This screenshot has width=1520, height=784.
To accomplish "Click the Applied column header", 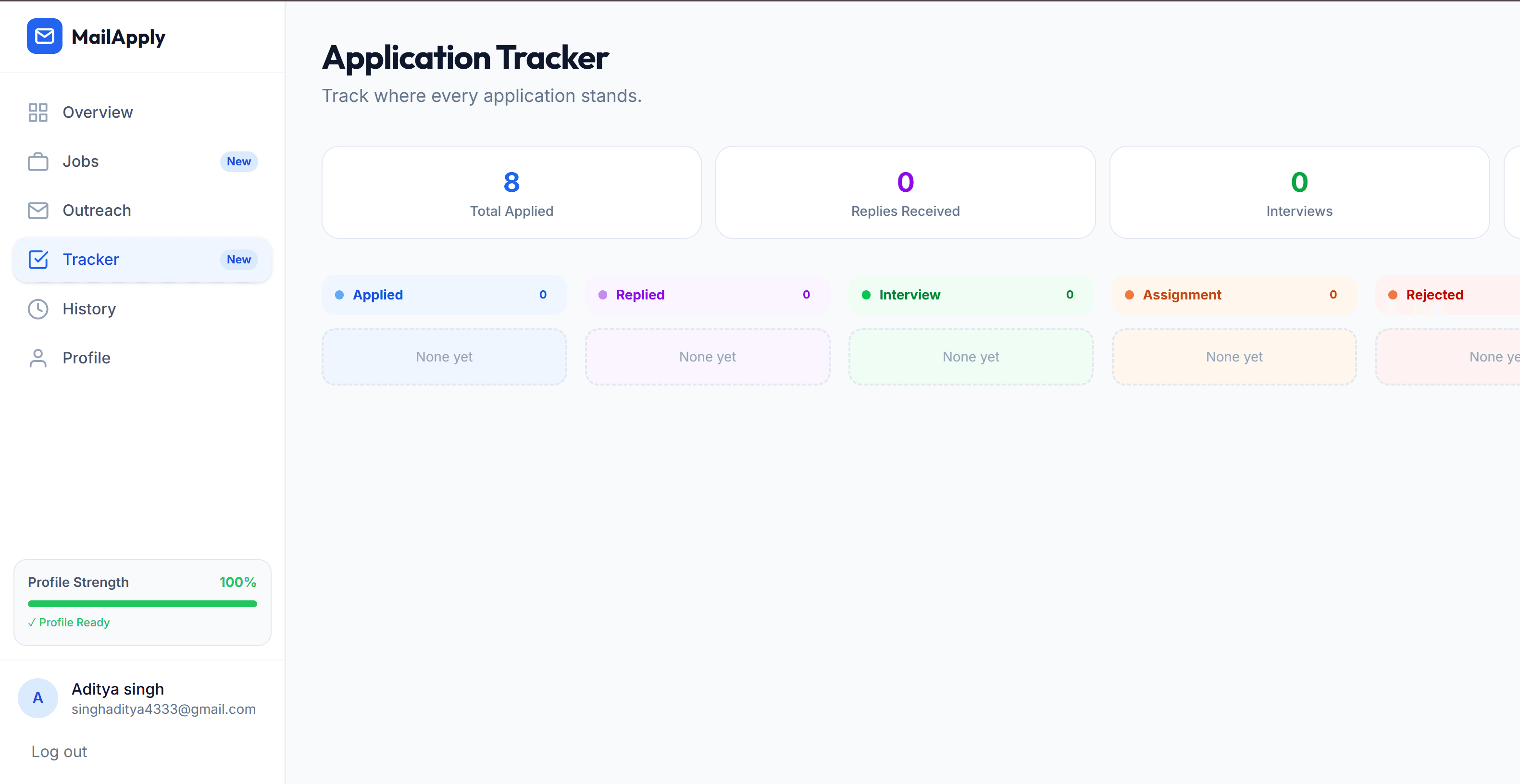I will [444, 294].
